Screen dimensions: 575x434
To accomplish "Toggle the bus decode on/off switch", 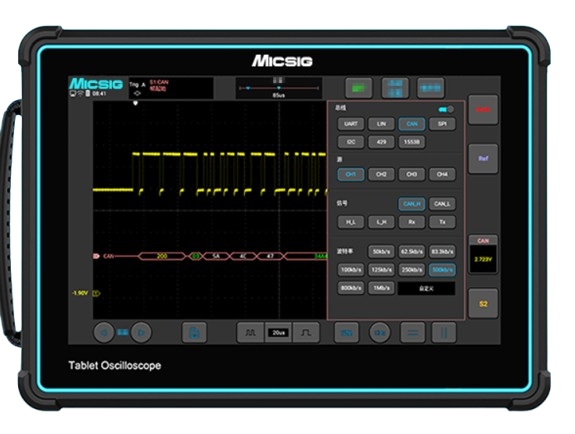I will (x=446, y=109).
